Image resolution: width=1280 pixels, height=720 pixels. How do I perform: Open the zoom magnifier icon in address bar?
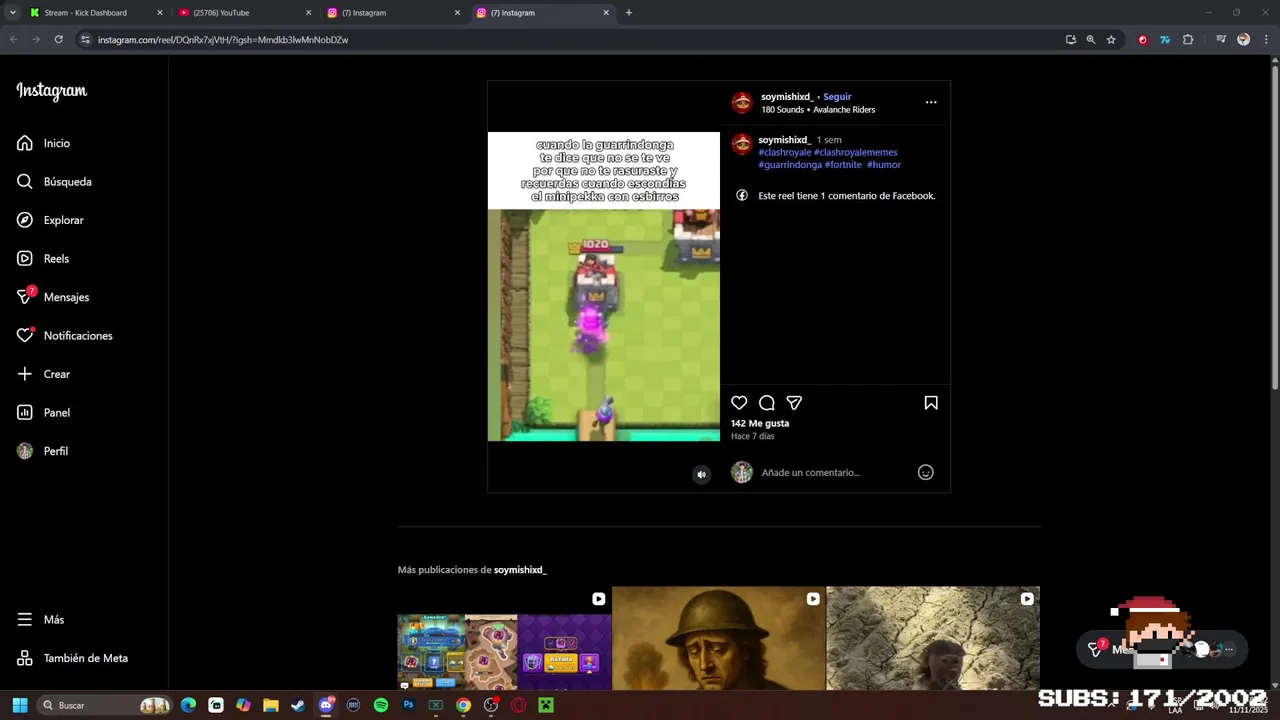[x=1091, y=40]
